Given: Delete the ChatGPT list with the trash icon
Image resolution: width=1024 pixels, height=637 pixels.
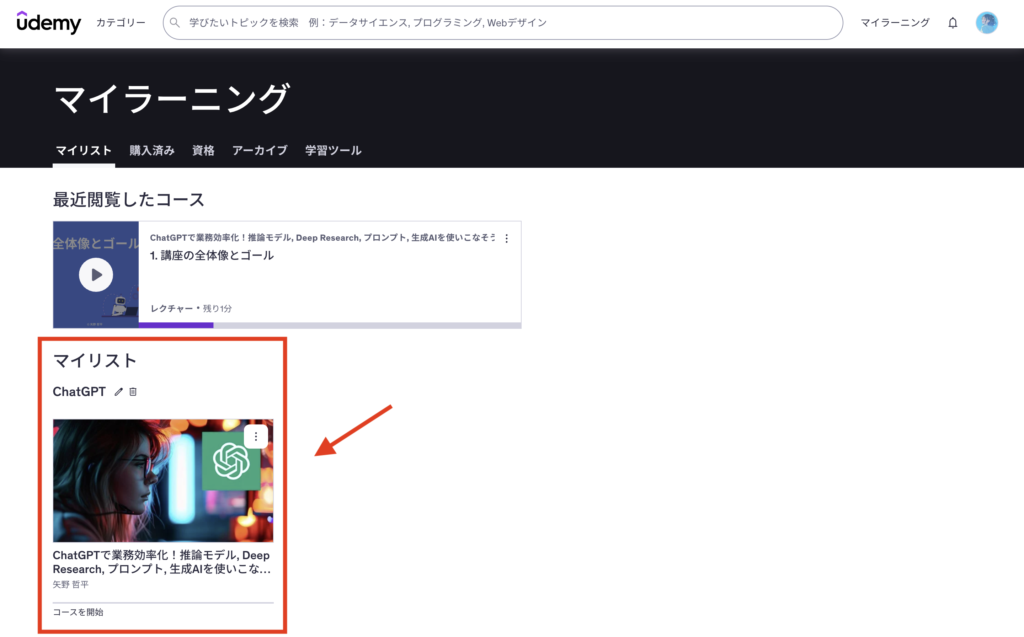Looking at the screenshot, I should point(133,392).
